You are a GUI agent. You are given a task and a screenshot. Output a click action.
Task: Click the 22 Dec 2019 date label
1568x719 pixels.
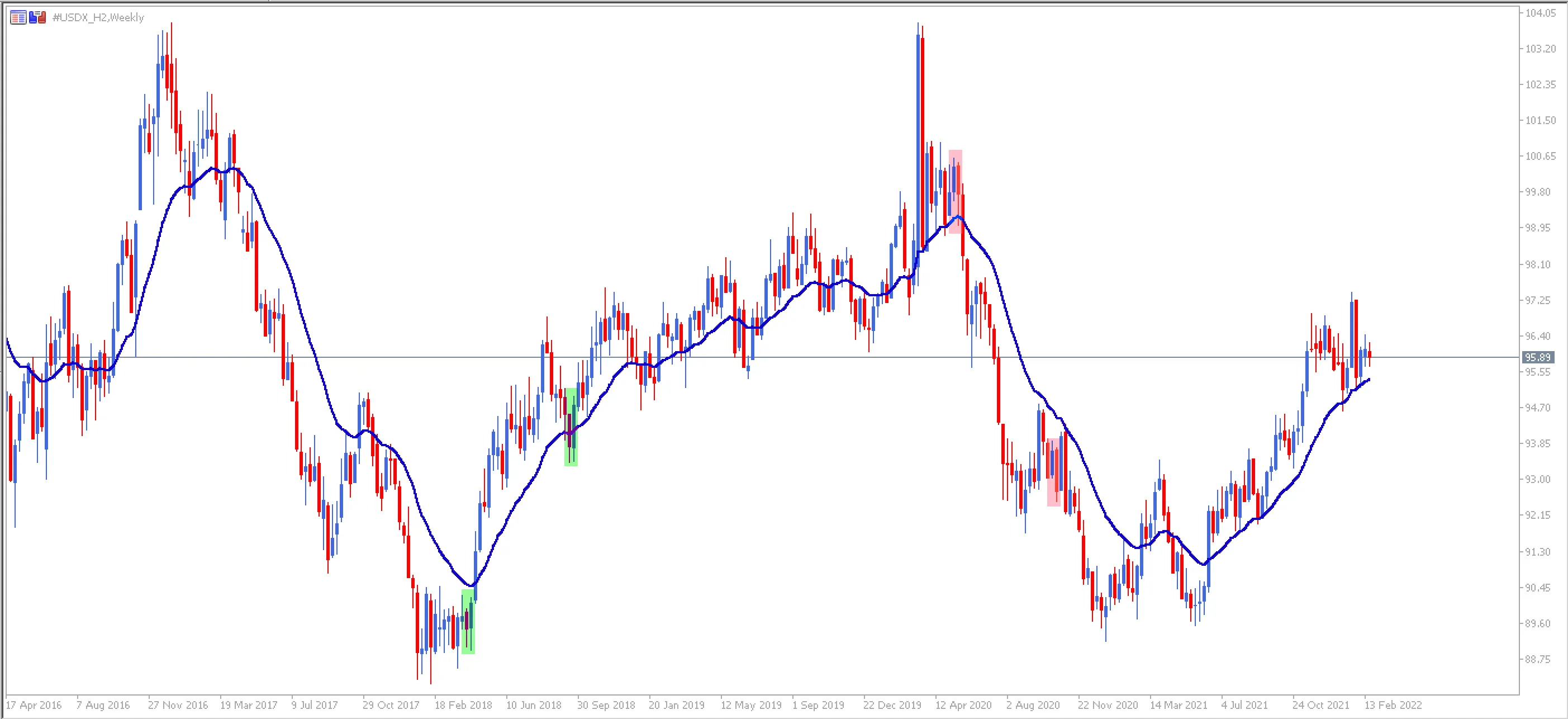point(892,705)
